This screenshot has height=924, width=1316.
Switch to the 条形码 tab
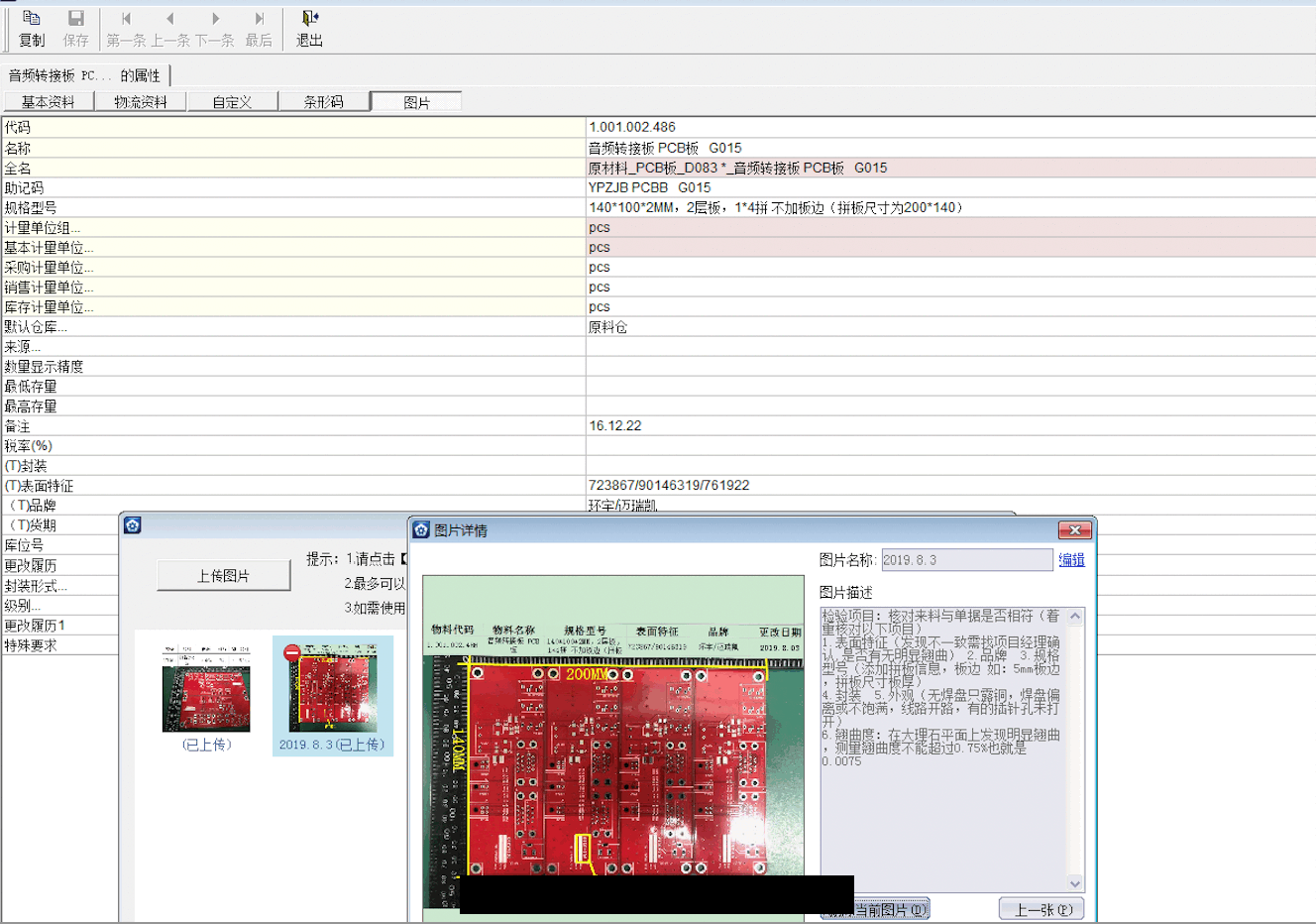pos(324,102)
